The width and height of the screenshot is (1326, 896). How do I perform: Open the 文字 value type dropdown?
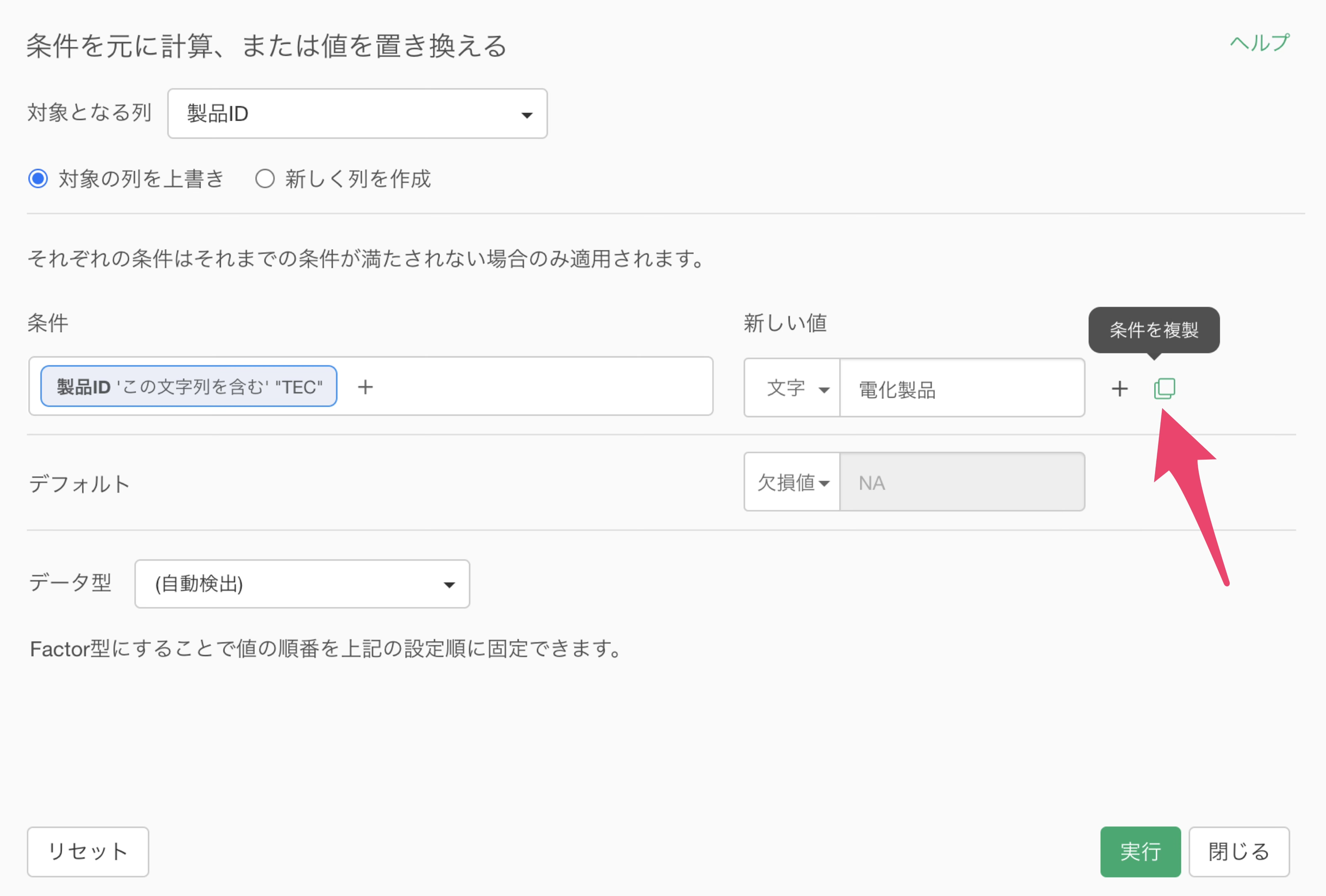(x=792, y=388)
